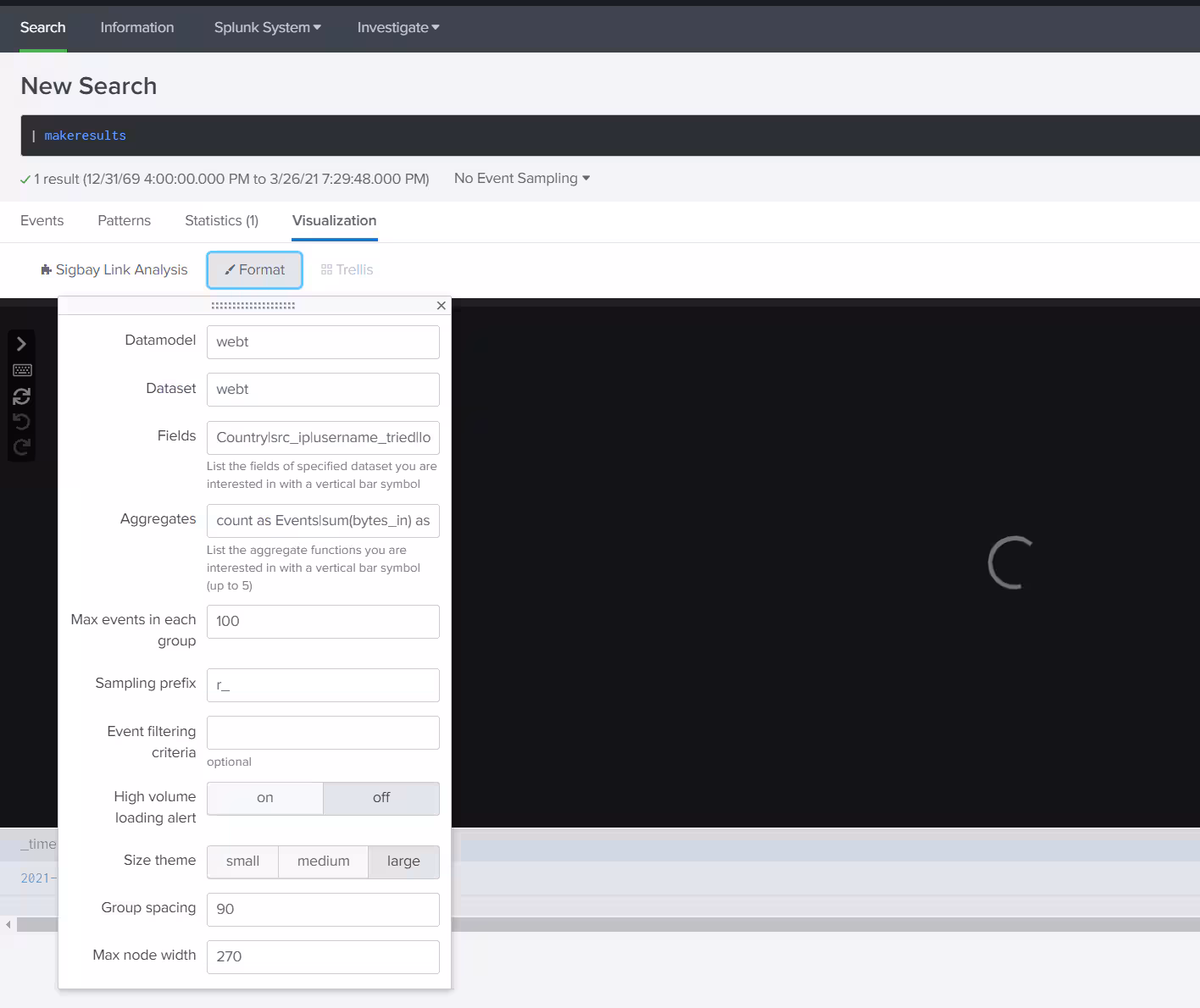This screenshot has height=1008, width=1200.
Task: Click the Event filtering criteria input field
Action: click(323, 733)
